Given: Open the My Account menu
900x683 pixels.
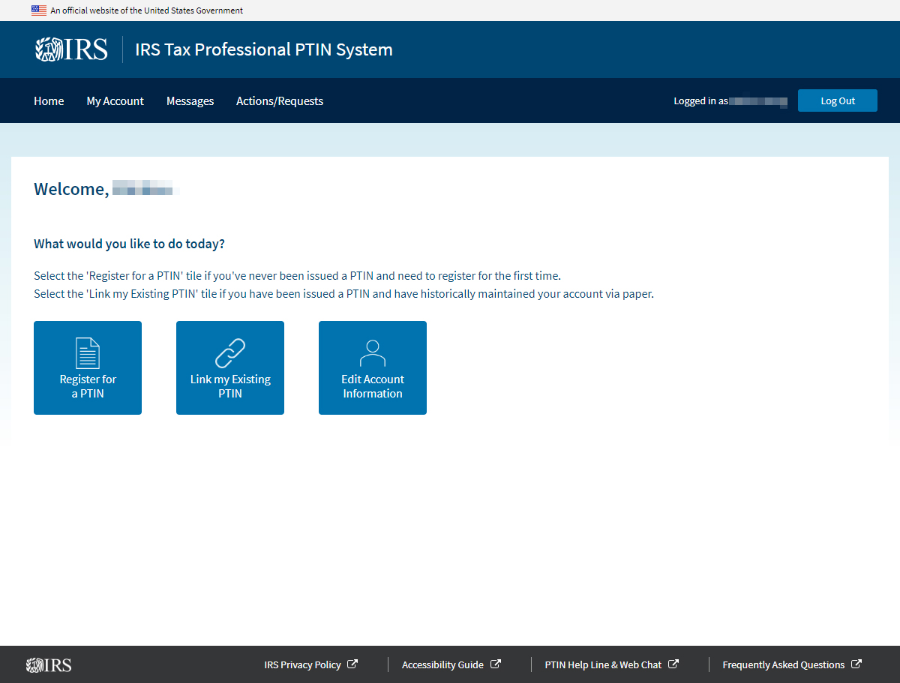Looking at the screenshot, I should [115, 101].
